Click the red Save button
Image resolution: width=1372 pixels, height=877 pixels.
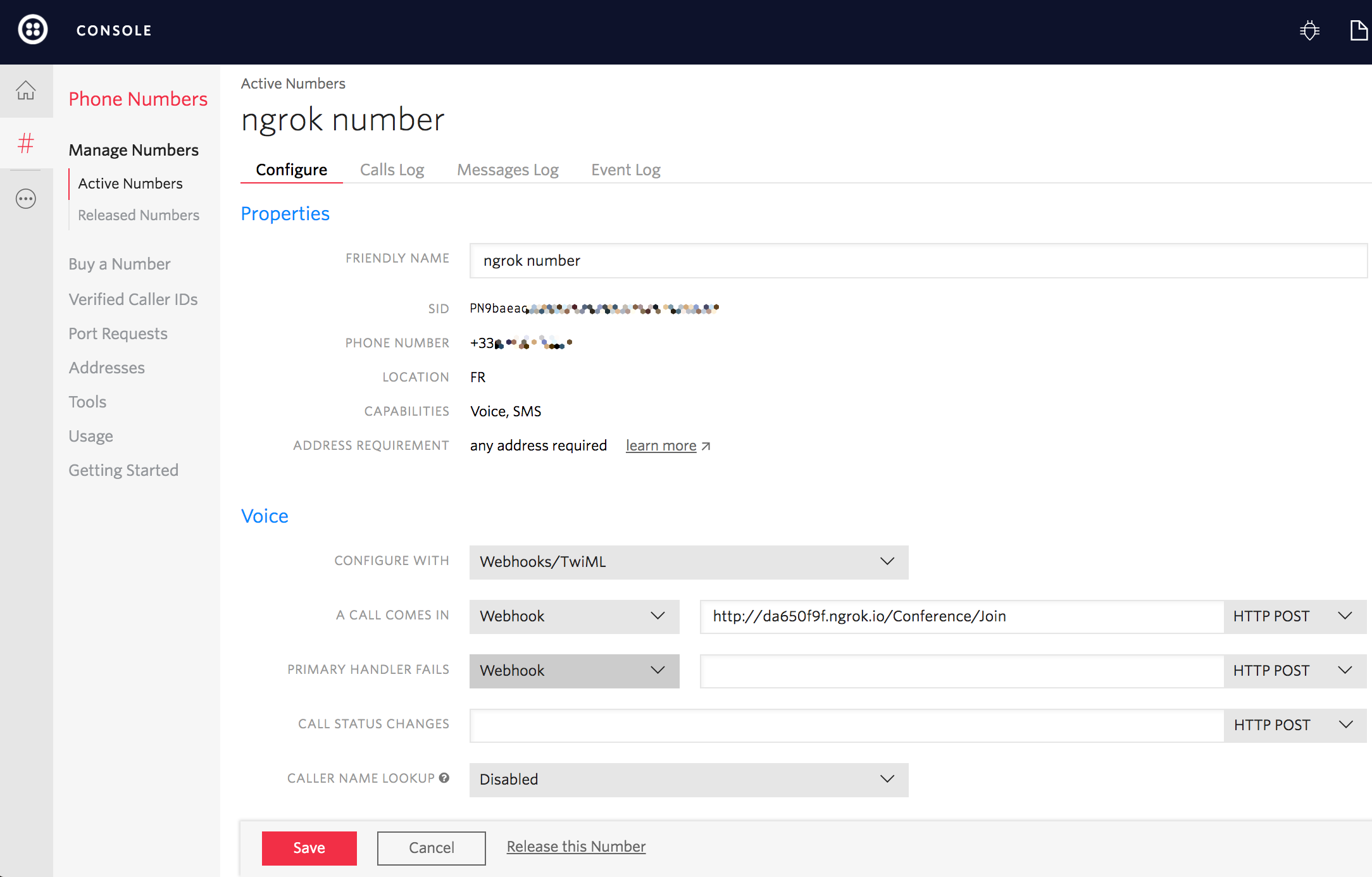tap(309, 848)
